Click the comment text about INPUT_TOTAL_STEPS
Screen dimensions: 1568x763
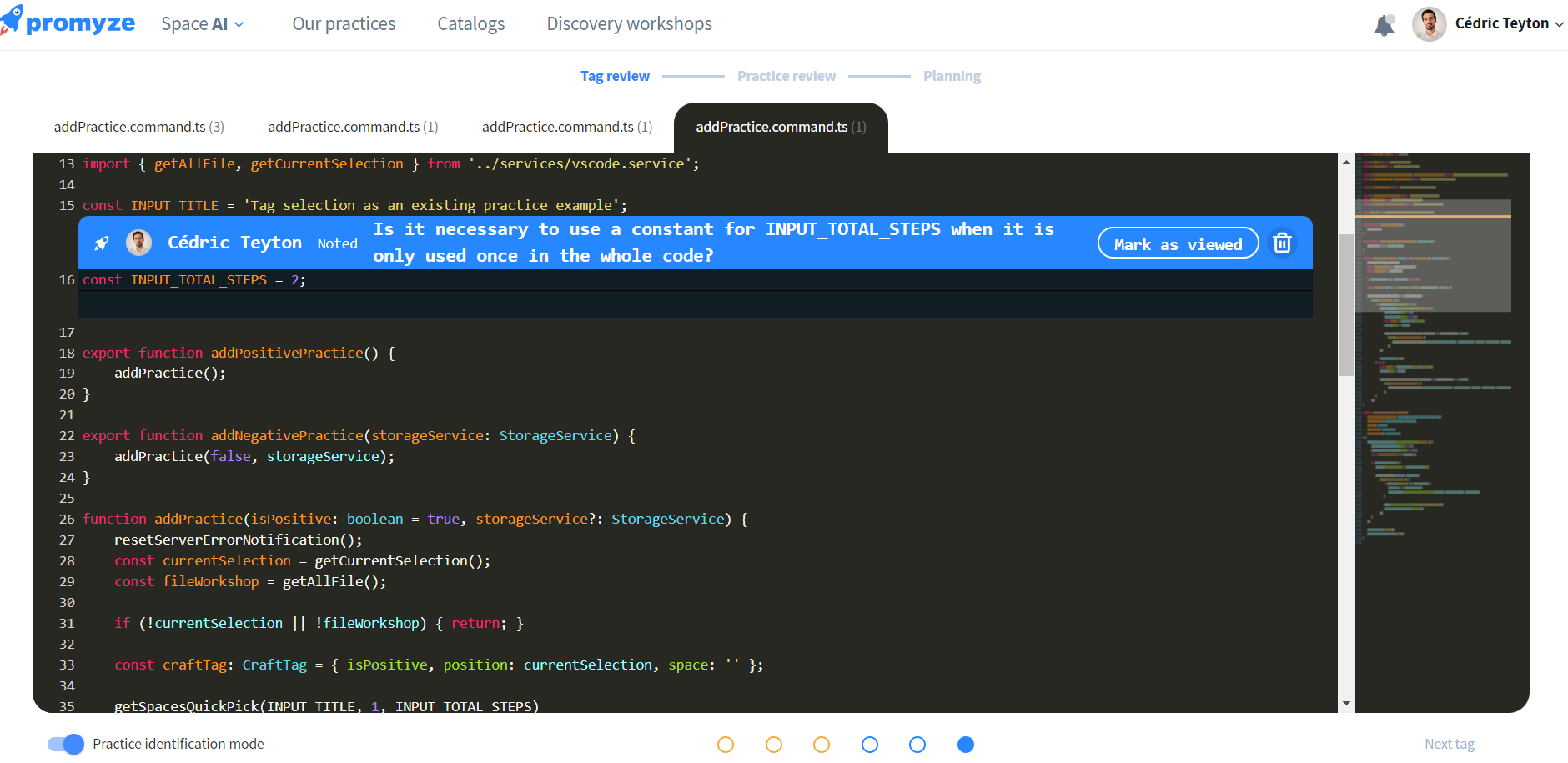714,243
